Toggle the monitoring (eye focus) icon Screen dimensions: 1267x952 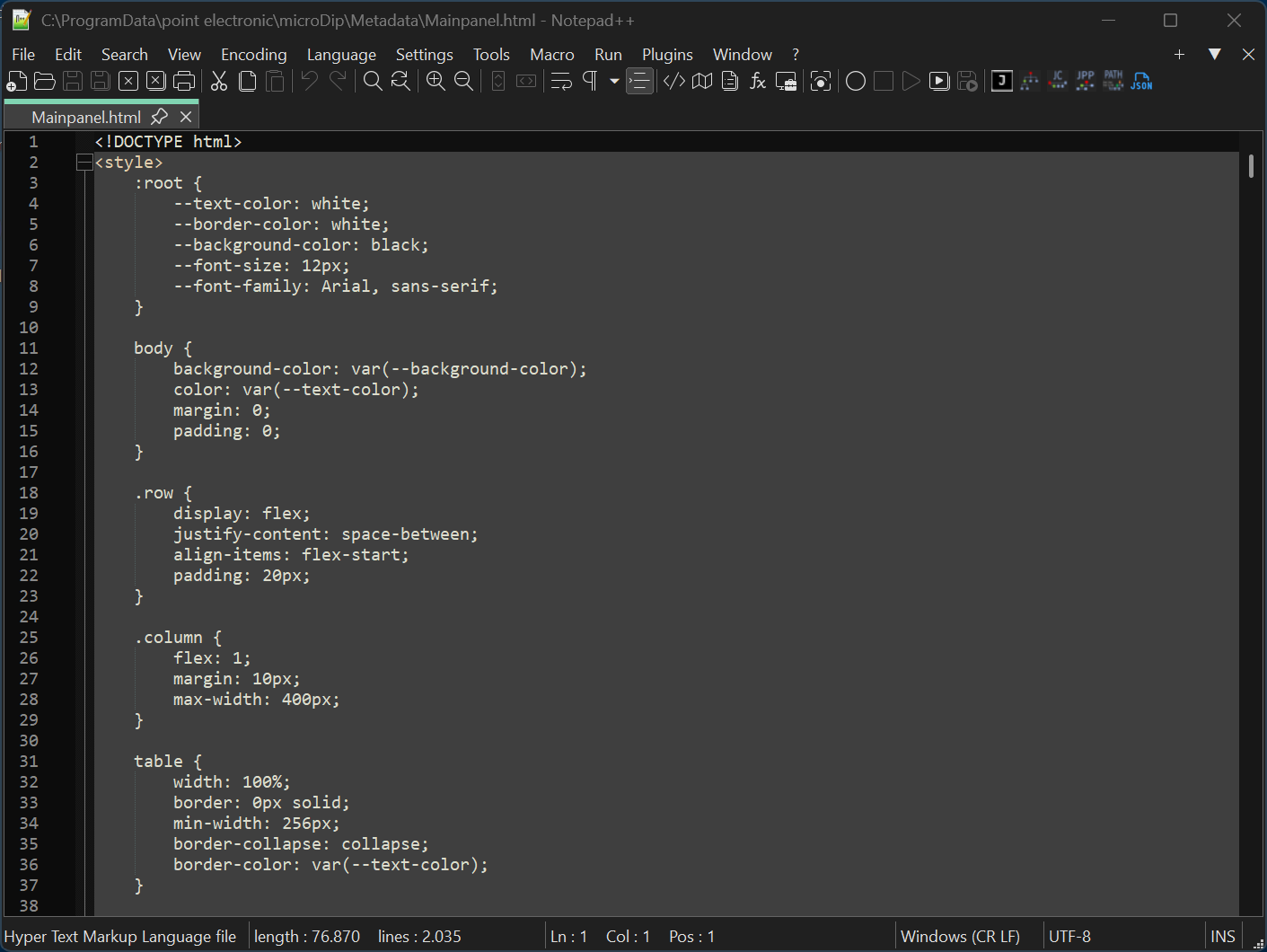(x=821, y=82)
